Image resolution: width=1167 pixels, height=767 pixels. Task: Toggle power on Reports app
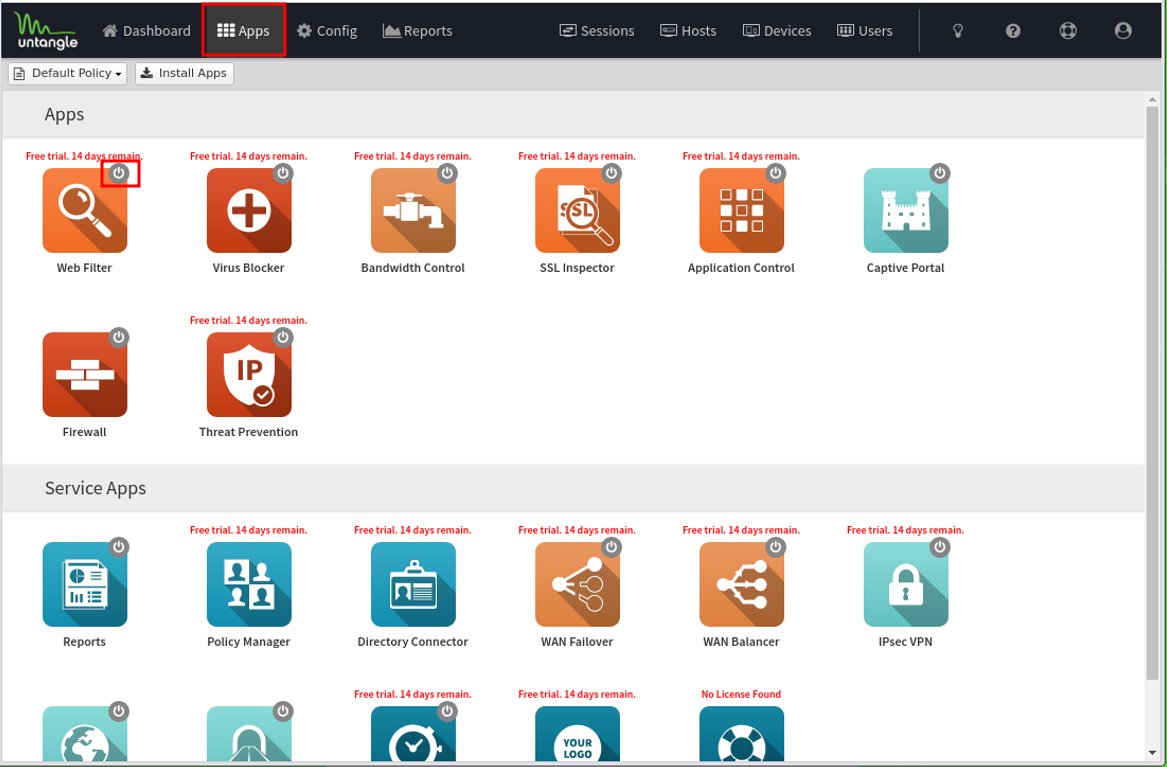tap(118, 548)
